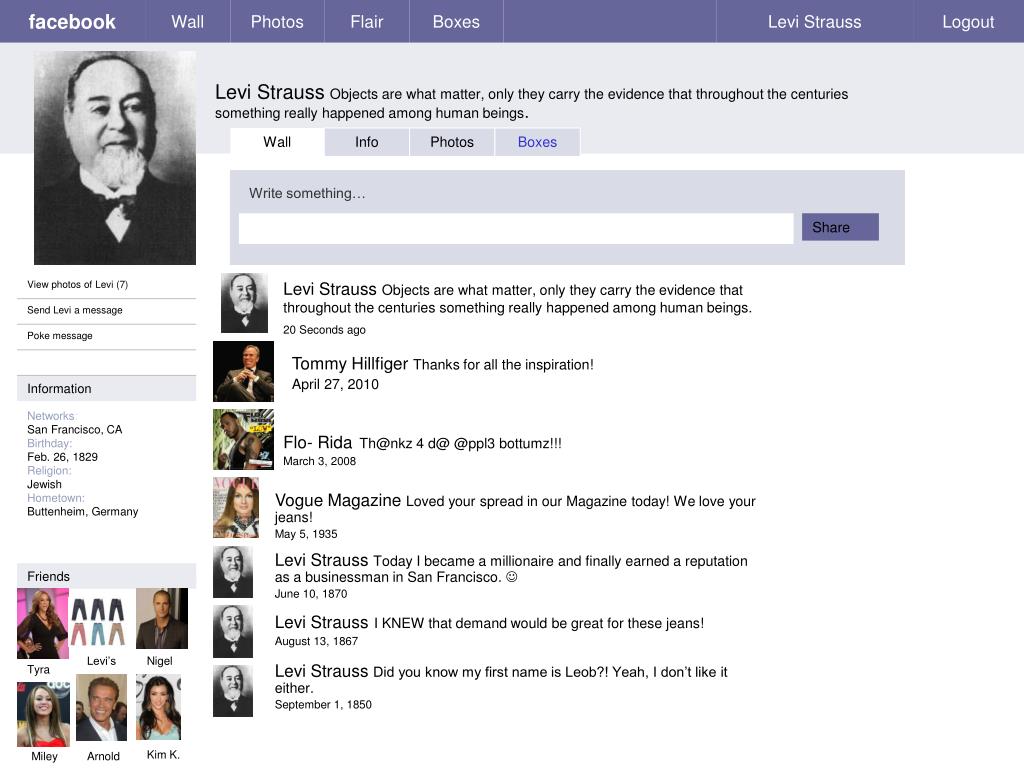Click the Jewish religion value
This screenshot has width=1024, height=768.
[44, 485]
